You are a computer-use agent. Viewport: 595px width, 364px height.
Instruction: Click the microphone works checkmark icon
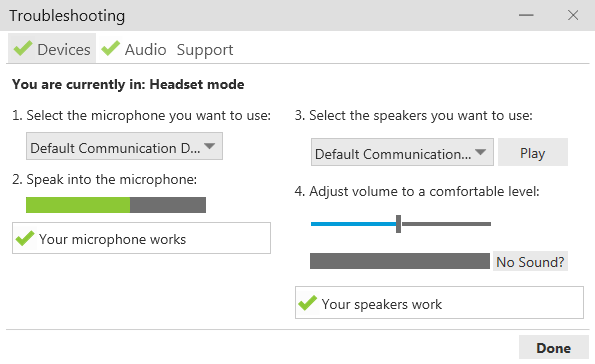(25, 238)
